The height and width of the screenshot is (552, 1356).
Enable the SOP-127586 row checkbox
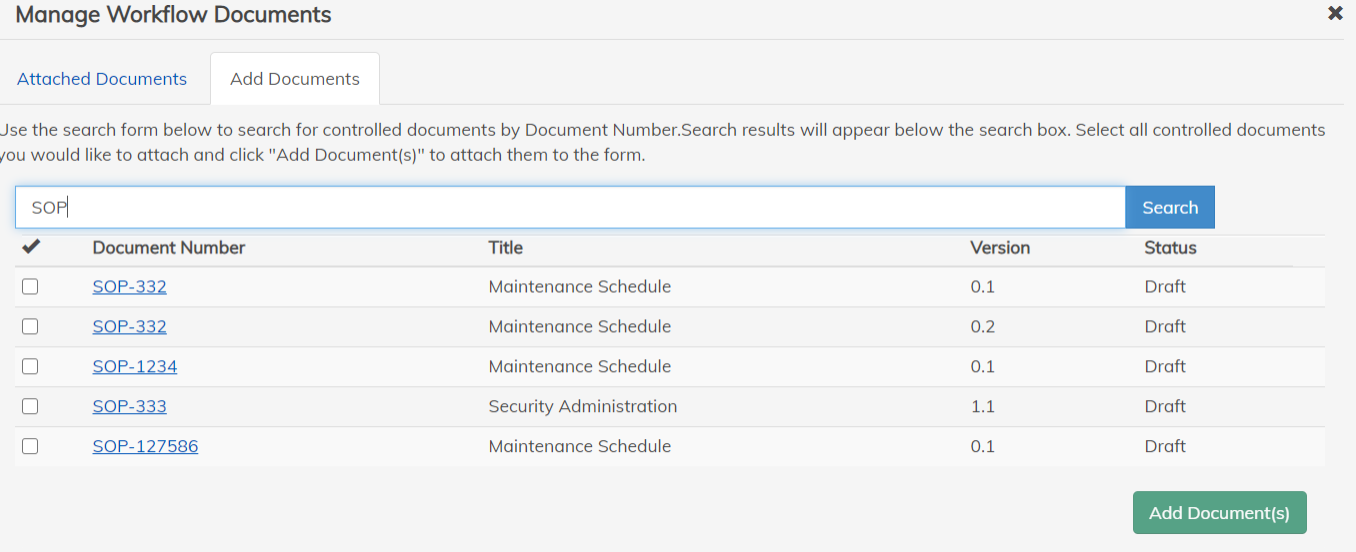coord(30,447)
